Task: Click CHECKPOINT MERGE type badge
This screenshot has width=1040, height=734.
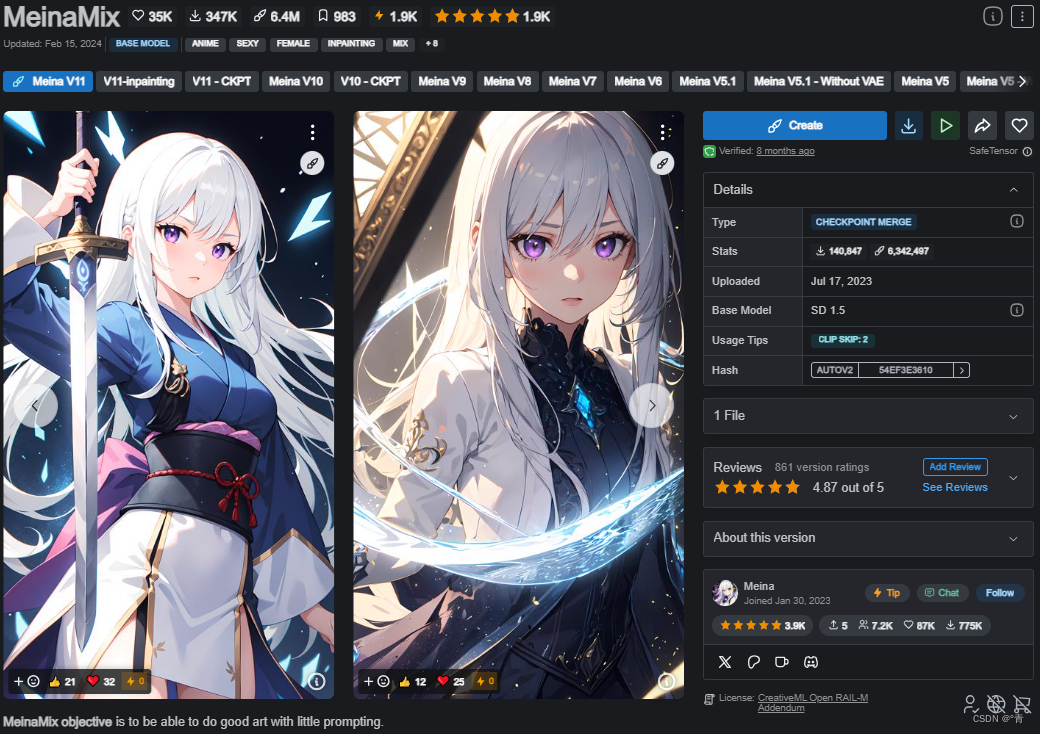Action: point(864,222)
